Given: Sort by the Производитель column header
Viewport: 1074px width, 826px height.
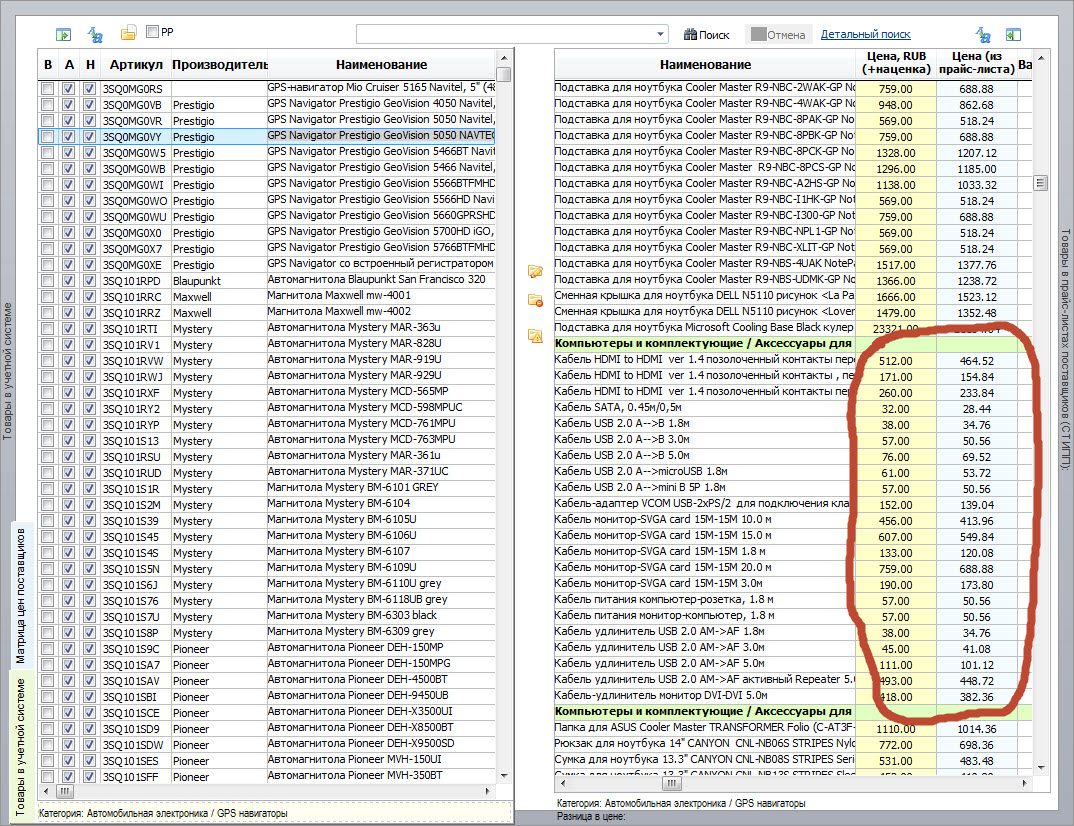Looking at the screenshot, I should pos(219,64).
